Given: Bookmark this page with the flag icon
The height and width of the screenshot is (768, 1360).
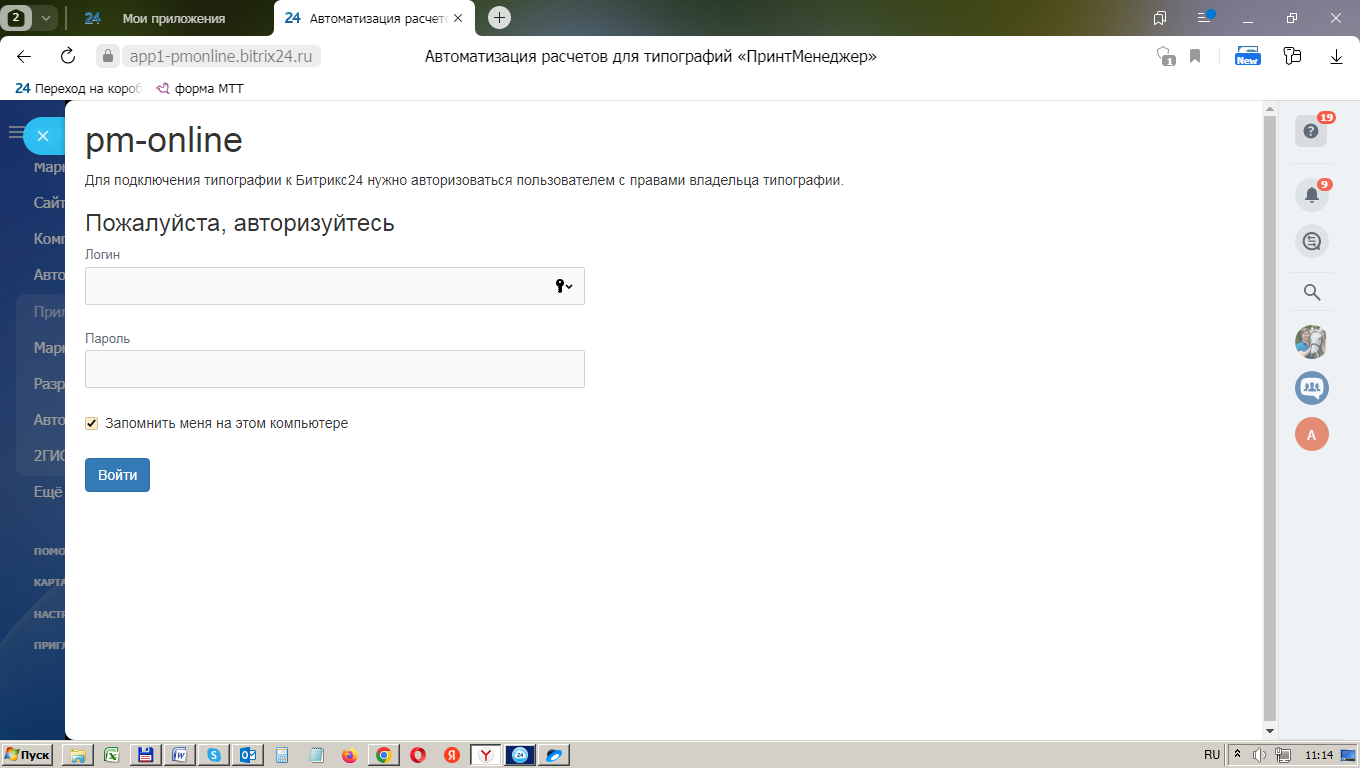Looking at the screenshot, I should click(1195, 57).
